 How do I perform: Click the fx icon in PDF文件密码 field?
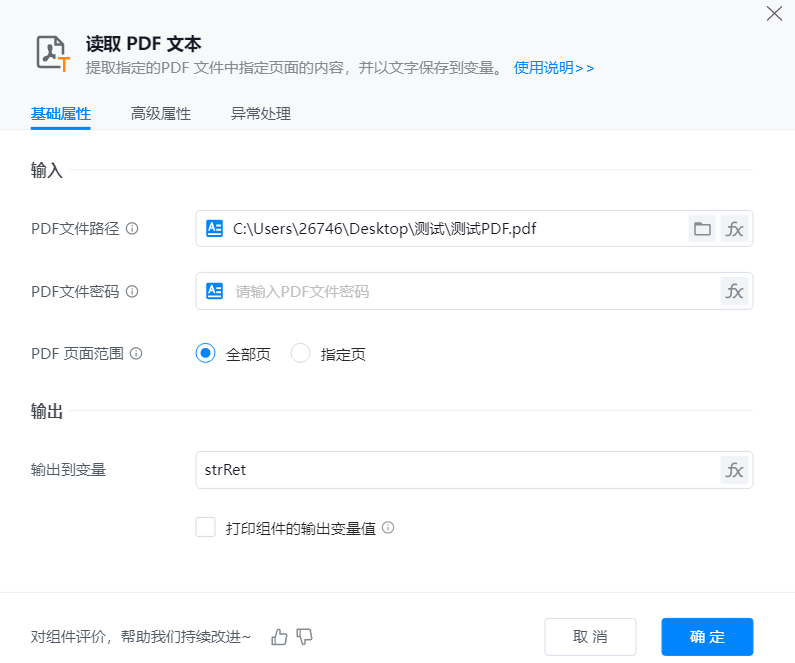tap(735, 292)
